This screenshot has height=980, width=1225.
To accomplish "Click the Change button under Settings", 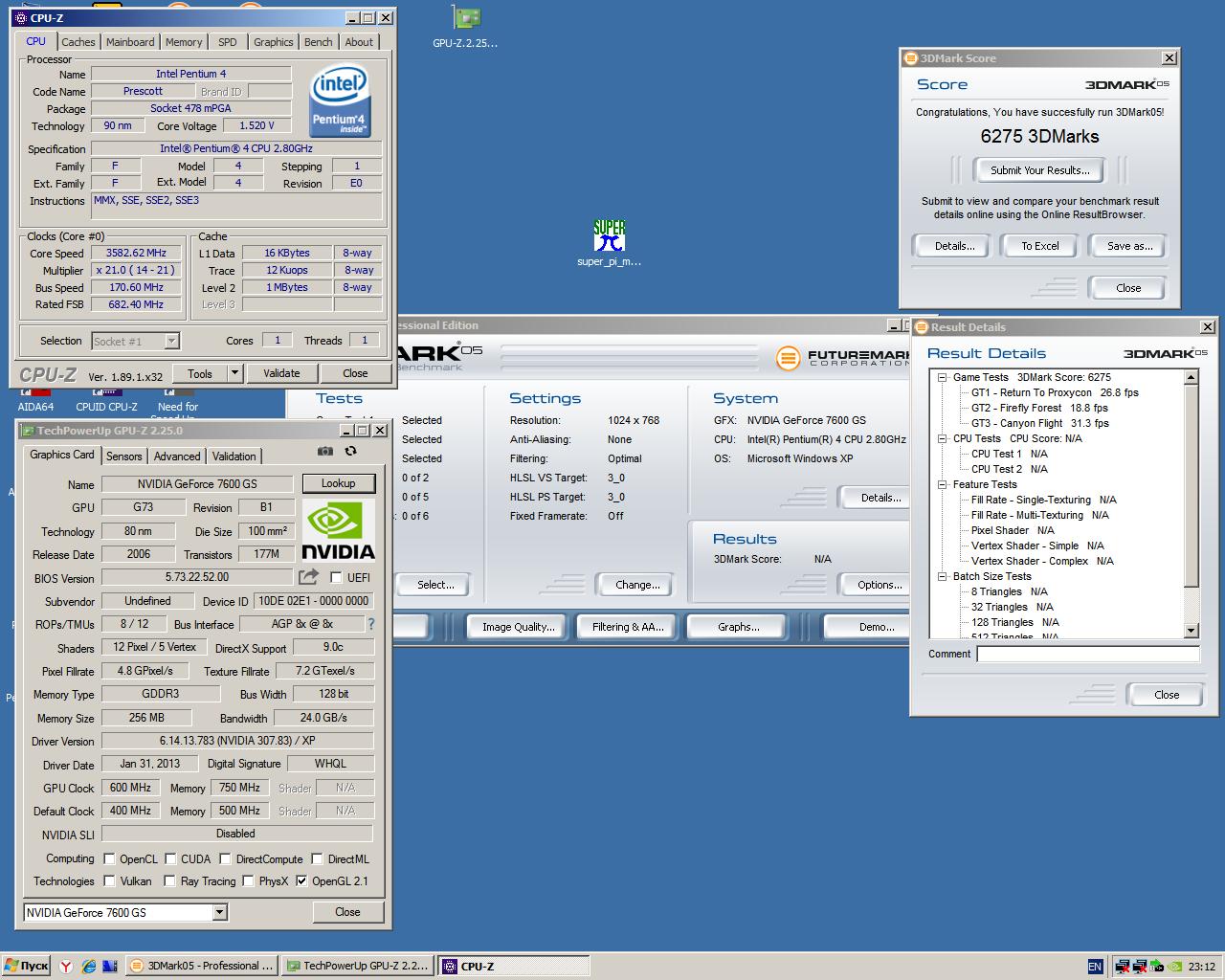I will 637,585.
